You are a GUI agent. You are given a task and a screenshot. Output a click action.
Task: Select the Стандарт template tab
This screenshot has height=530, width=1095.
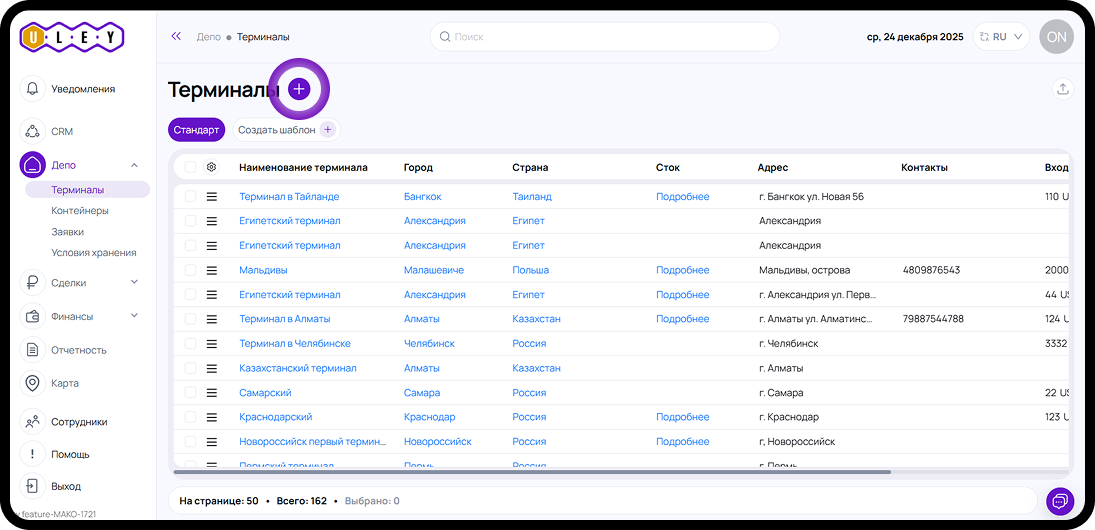click(x=196, y=130)
